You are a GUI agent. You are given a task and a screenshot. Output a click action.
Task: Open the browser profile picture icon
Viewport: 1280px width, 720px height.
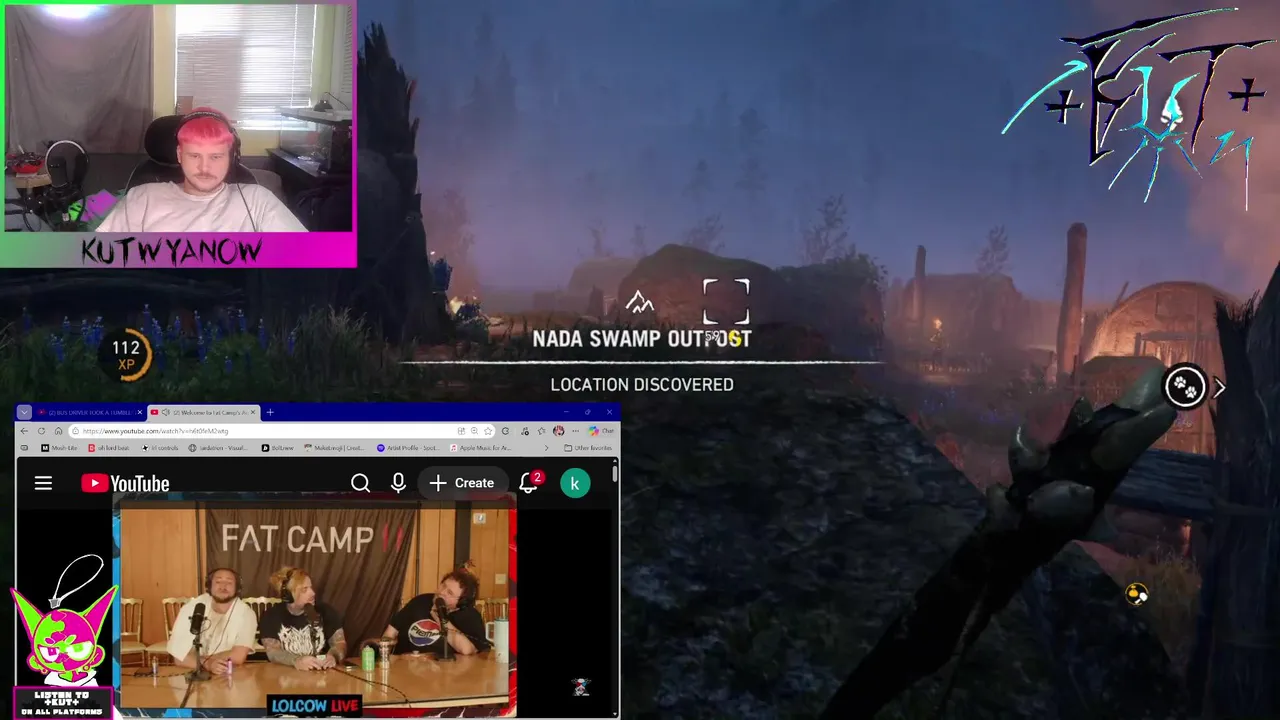558,431
